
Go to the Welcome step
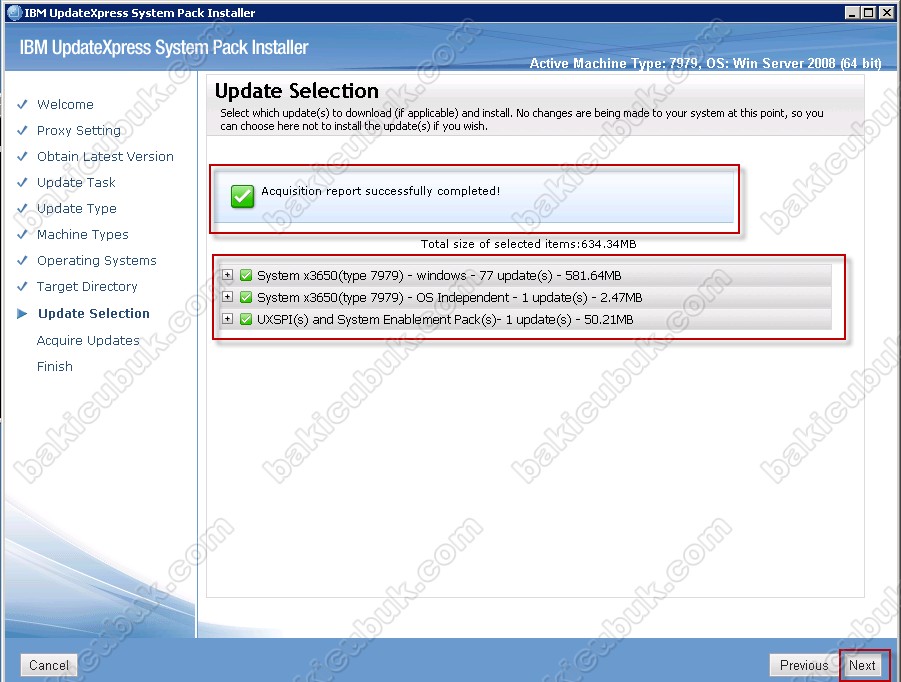click(x=65, y=105)
